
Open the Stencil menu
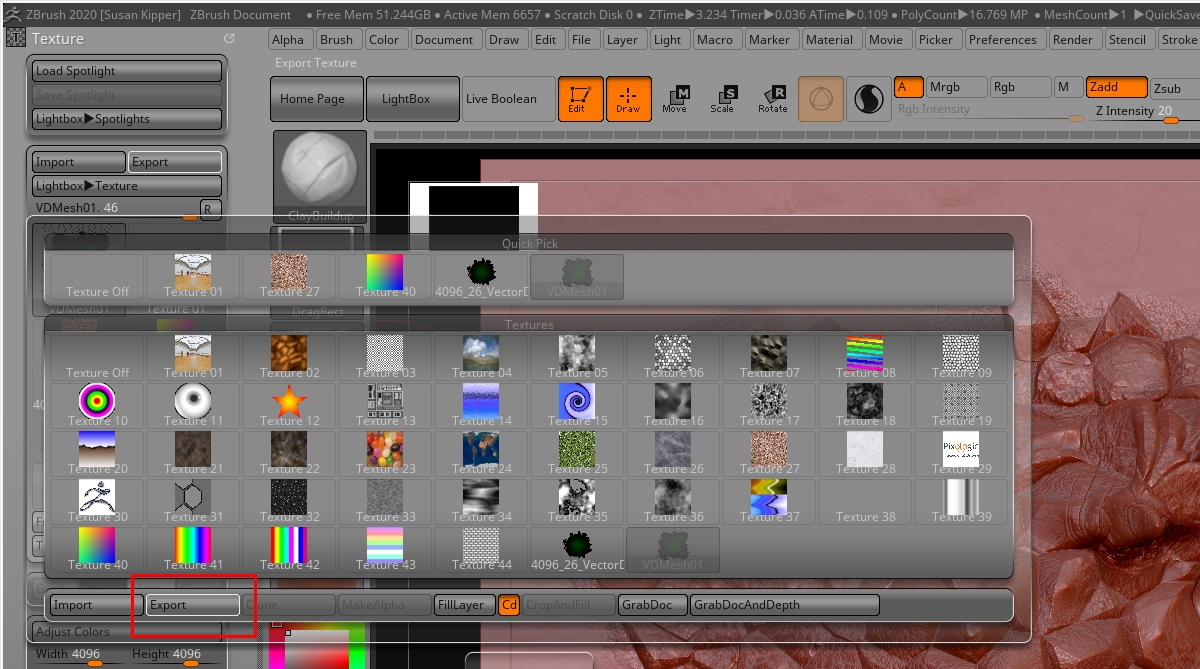pos(1127,40)
